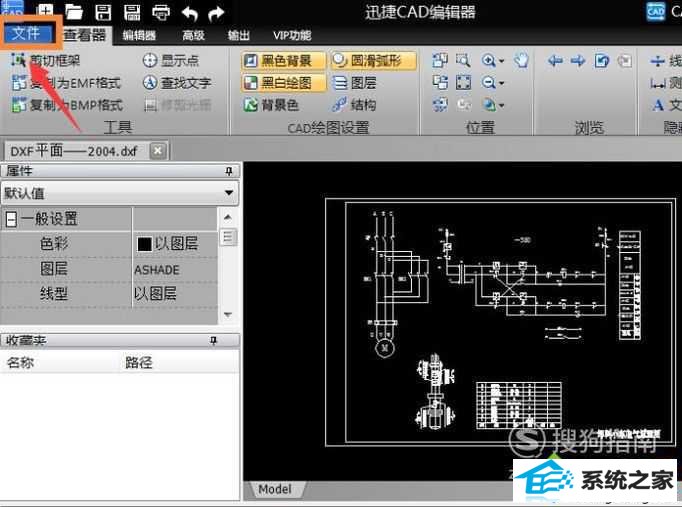Screen dimensions: 682x507
Task: Close the DXF平面——2004.dxf tab
Action: coord(157,151)
